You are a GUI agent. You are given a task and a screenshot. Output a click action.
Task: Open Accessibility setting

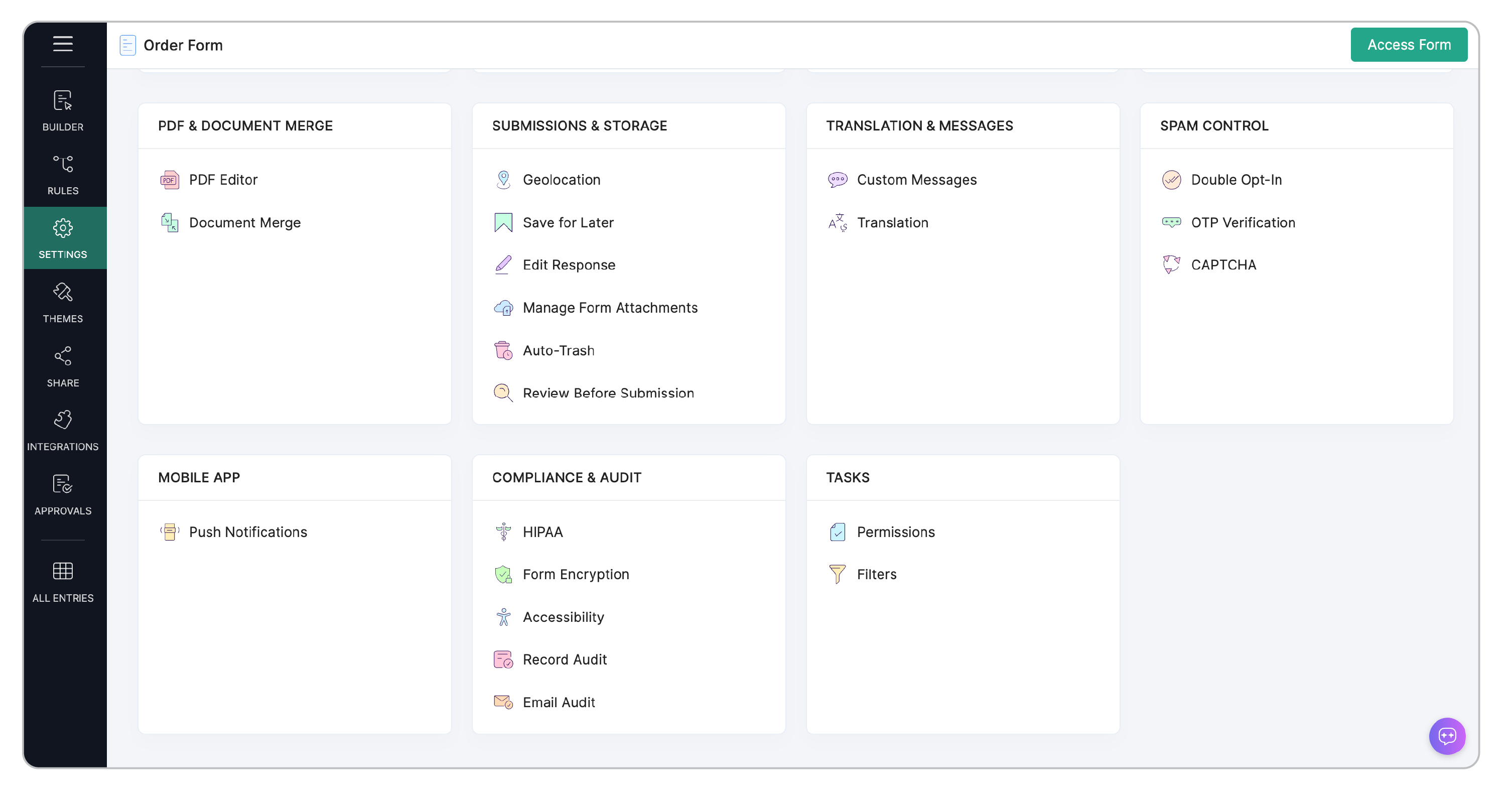coord(564,617)
